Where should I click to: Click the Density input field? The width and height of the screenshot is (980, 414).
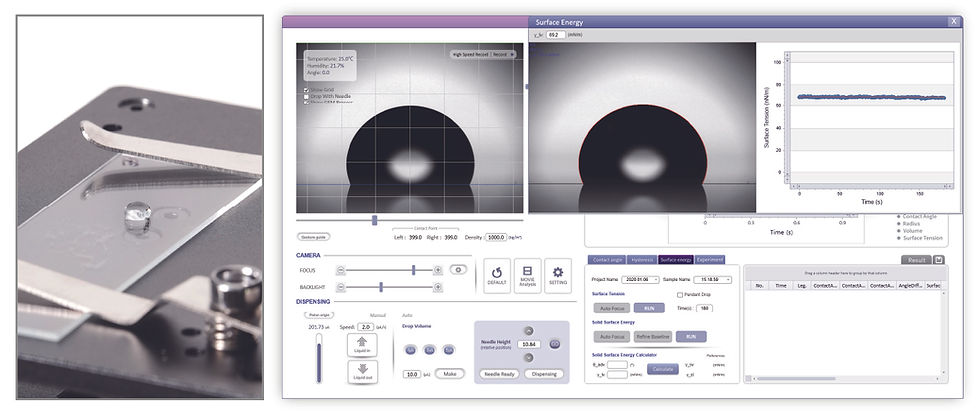click(496, 238)
